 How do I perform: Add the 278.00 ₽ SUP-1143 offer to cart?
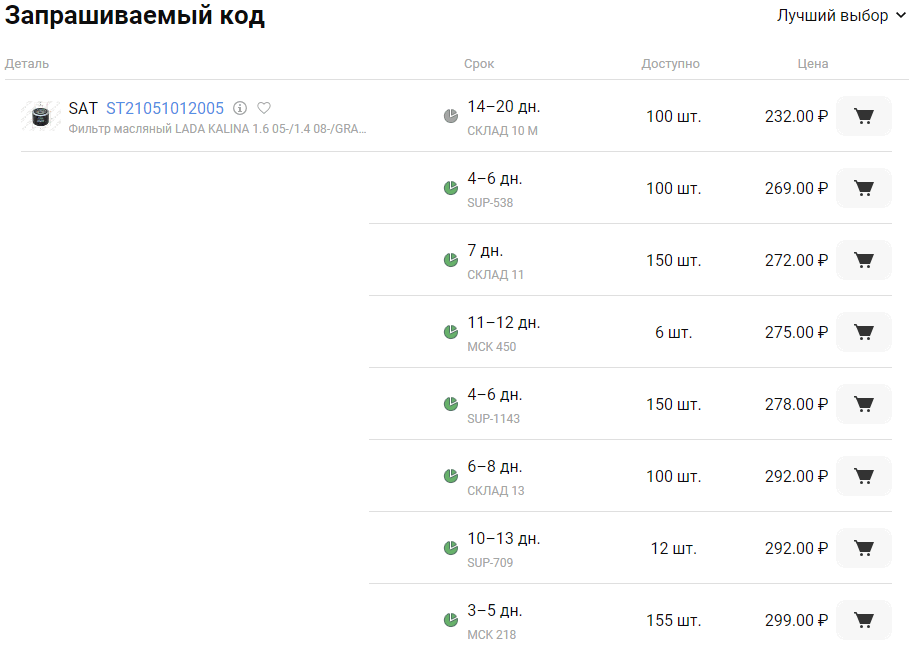click(x=864, y=404)
